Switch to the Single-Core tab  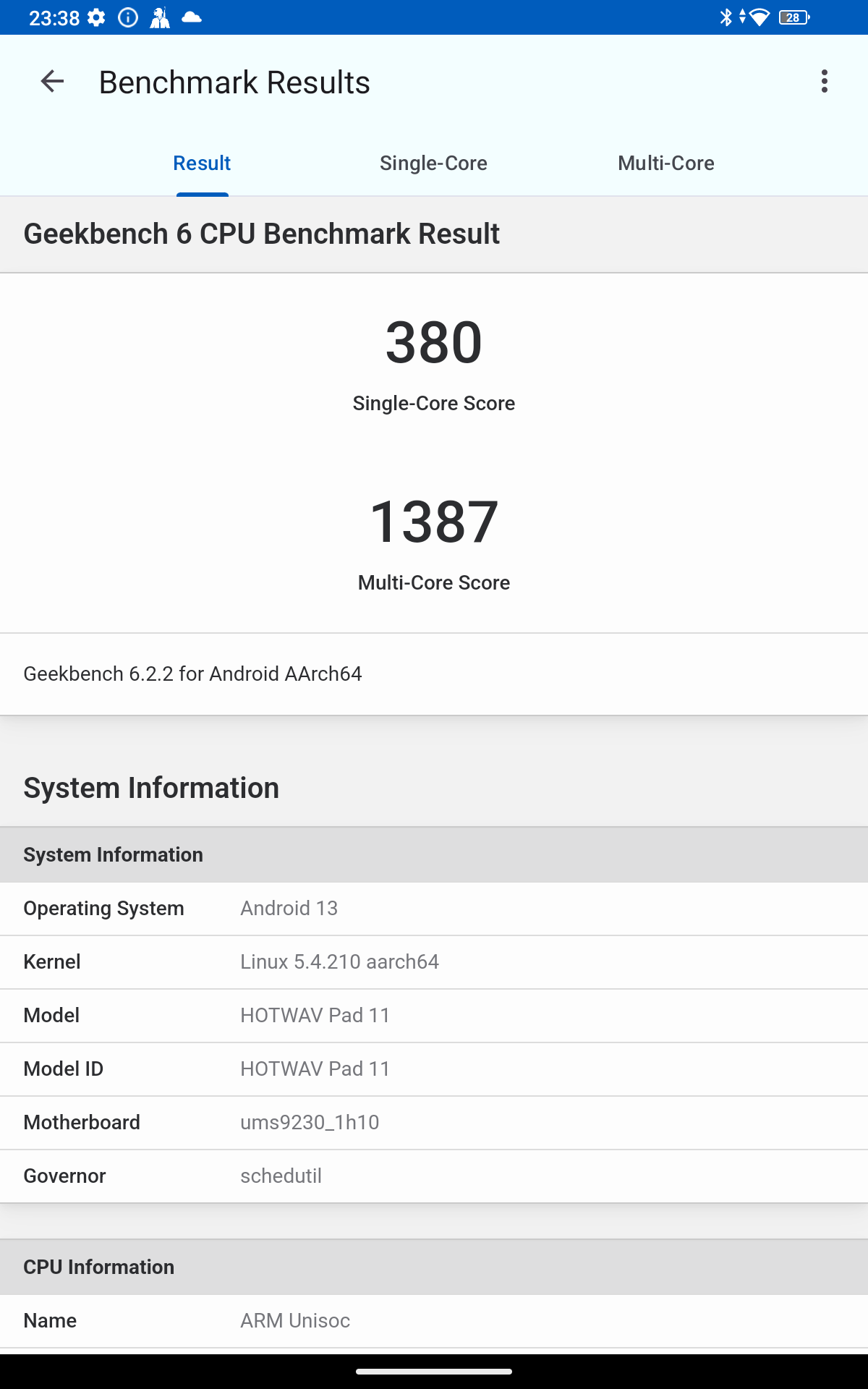[x=433, y=163]
